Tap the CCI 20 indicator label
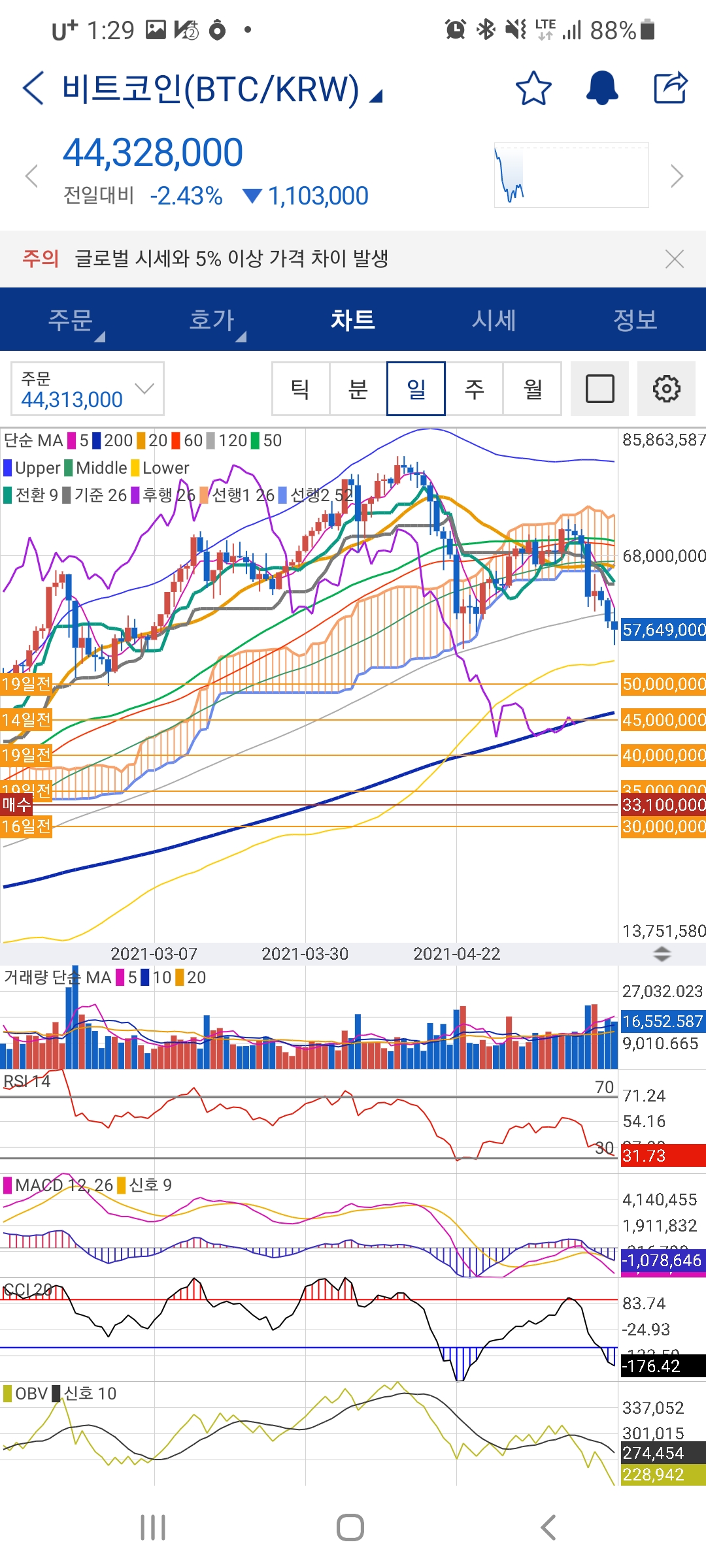The image size is (706, 1568). pos(27,1289)
